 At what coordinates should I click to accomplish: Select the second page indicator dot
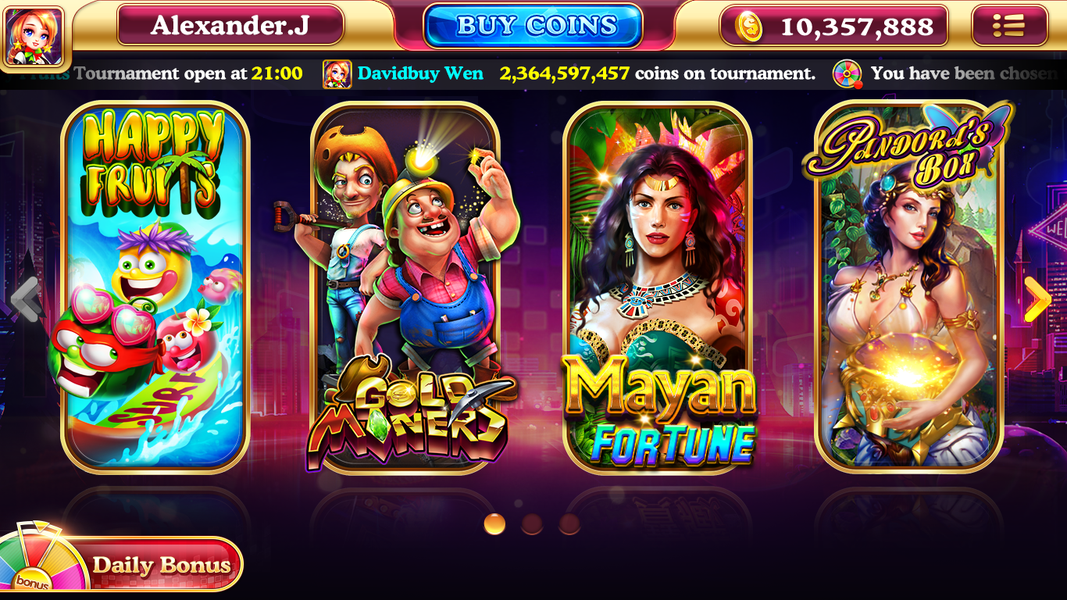pyautogui.click(x=532, y=524)
